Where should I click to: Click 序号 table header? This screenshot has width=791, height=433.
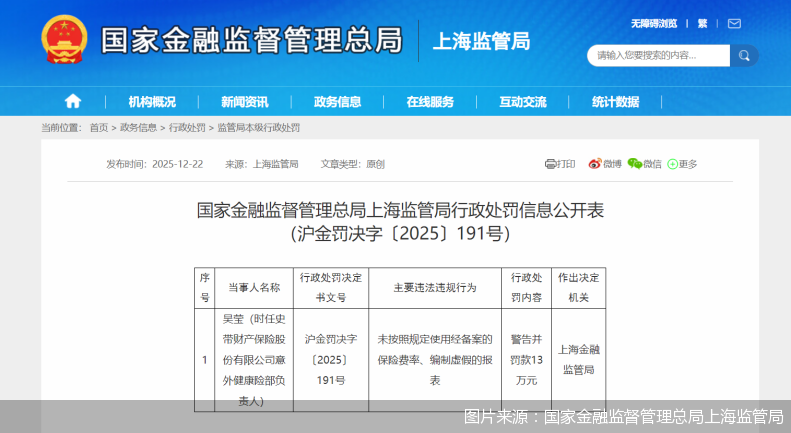[x=204, y=288]
